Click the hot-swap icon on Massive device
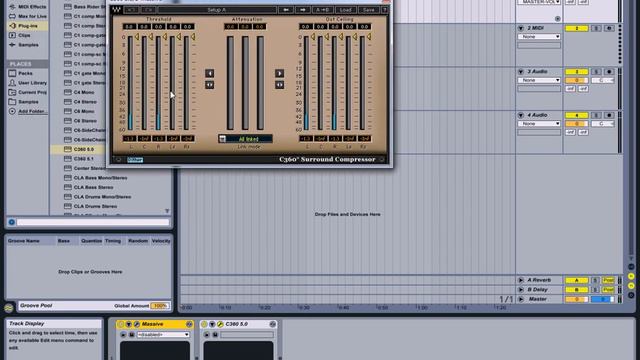 [189, 324]
